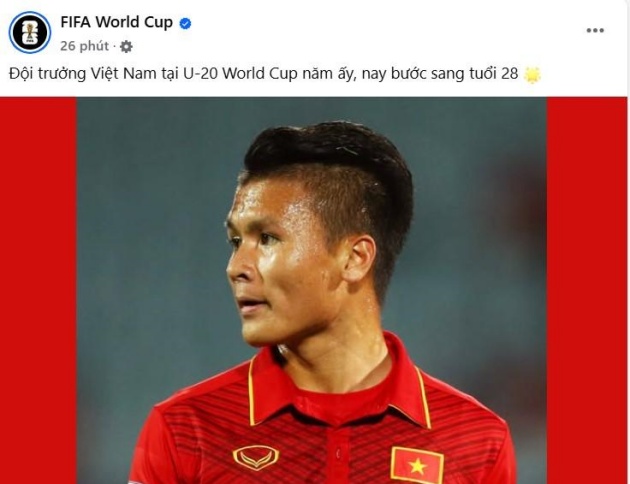630x484 pixels.
Task: Open the three-dot post options menu
Action: tap(595, 30)
